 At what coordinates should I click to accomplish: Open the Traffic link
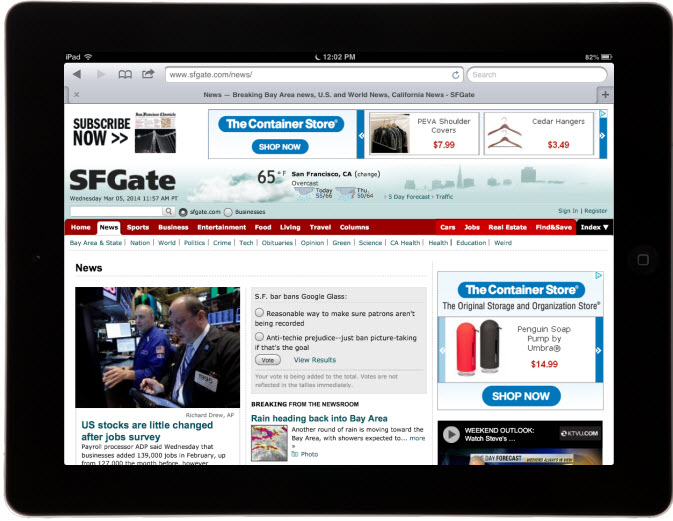click(x=444, y=197)
